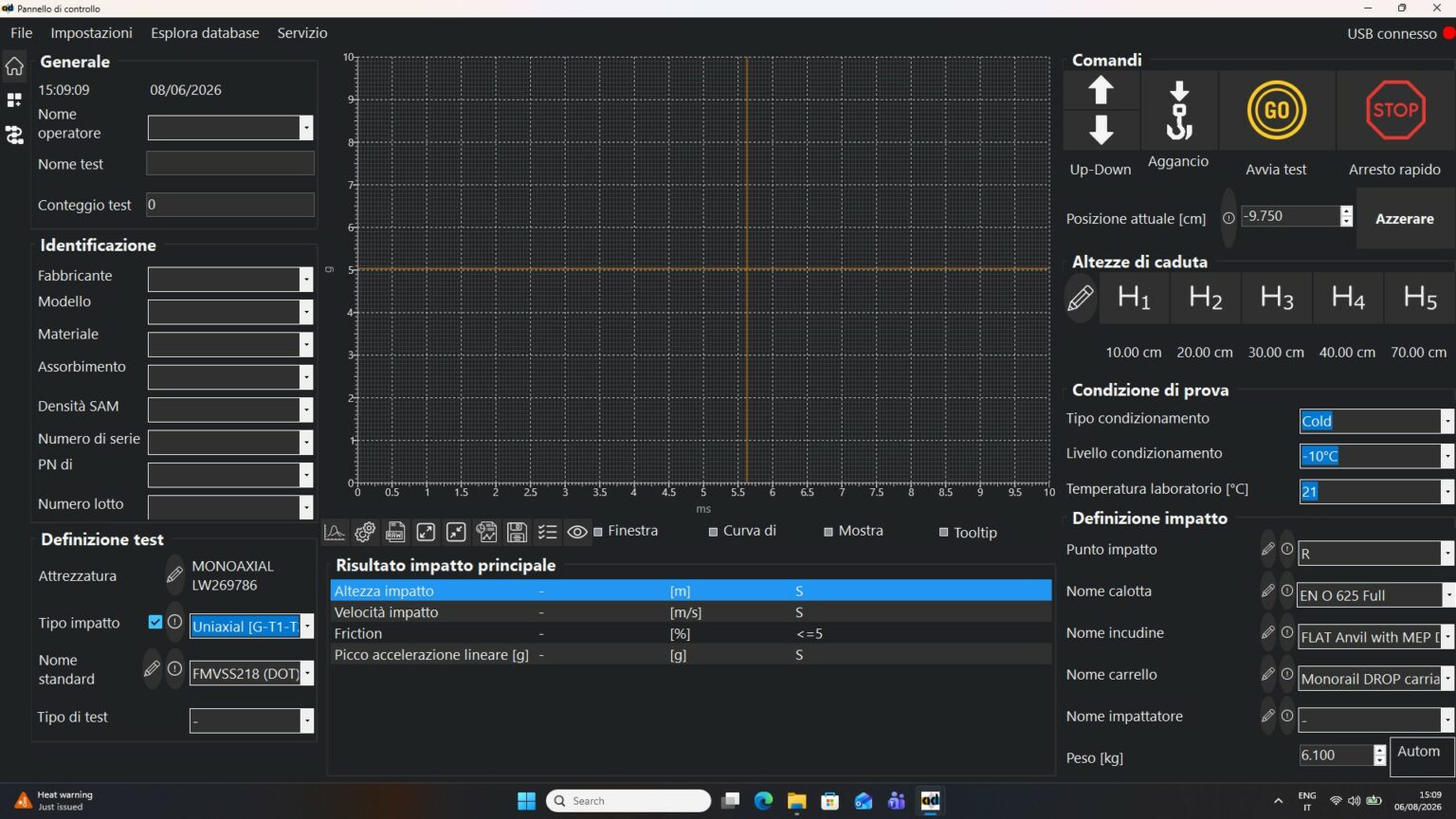Screen dimensions: 1456x819
Task: Select drop height H2
Action: click(x=1205, y=298)
